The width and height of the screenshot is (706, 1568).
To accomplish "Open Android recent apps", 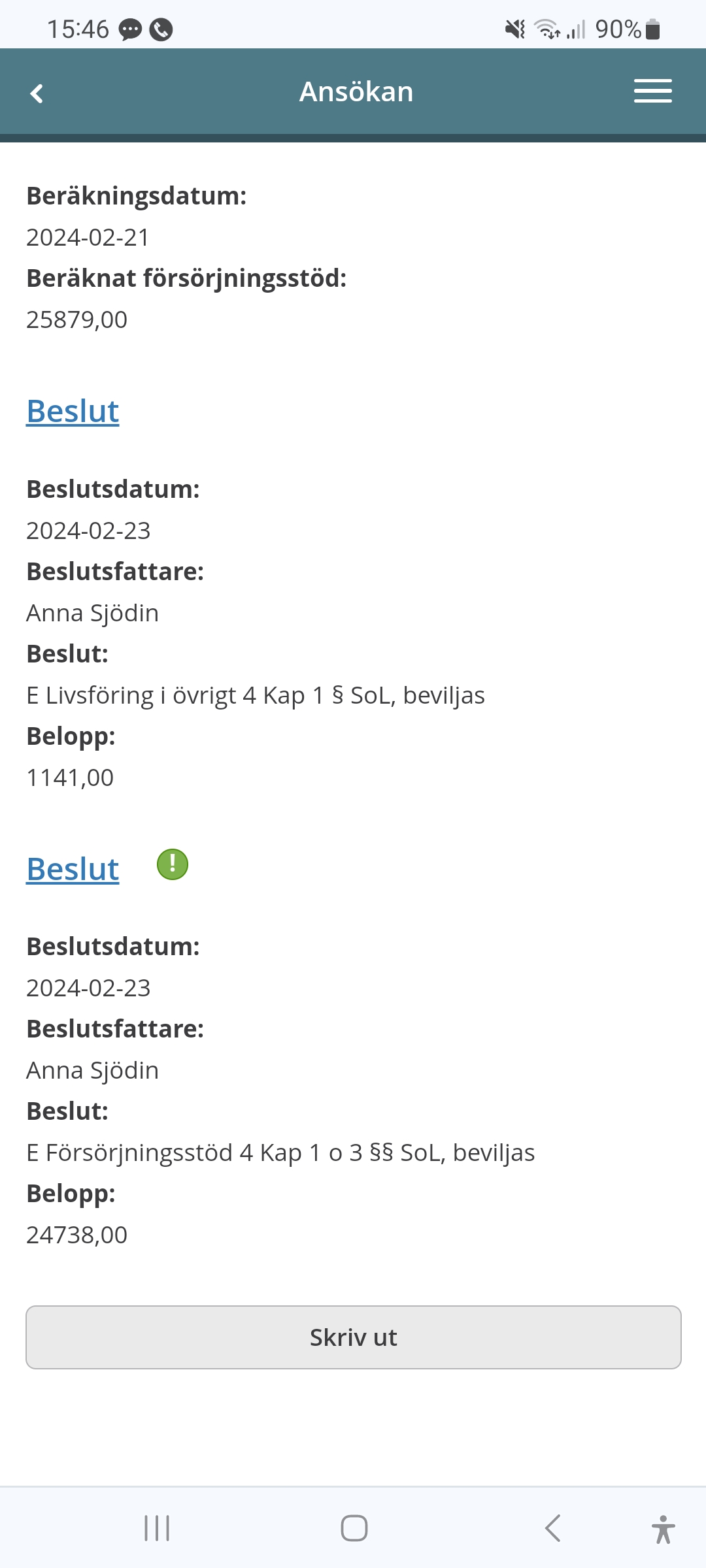I will (x=157, y=1528).
